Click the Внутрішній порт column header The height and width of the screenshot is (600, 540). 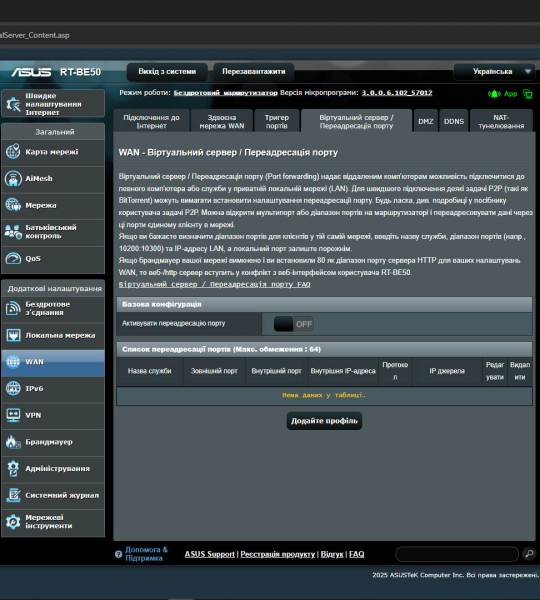pos(276,371)
